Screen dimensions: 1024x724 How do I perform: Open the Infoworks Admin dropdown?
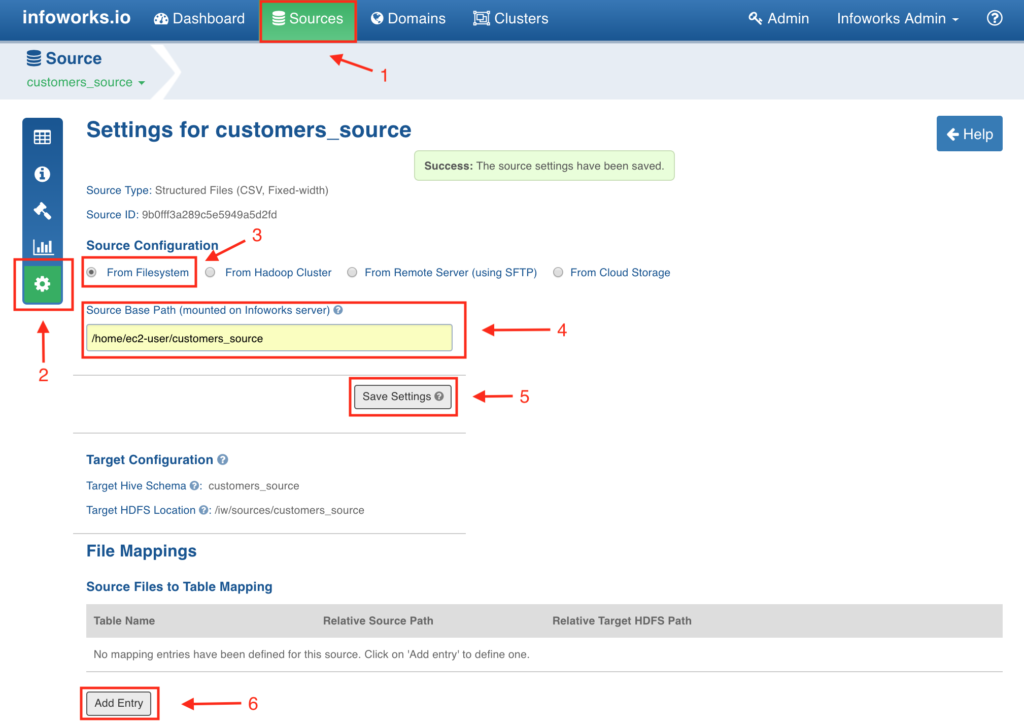895,18
